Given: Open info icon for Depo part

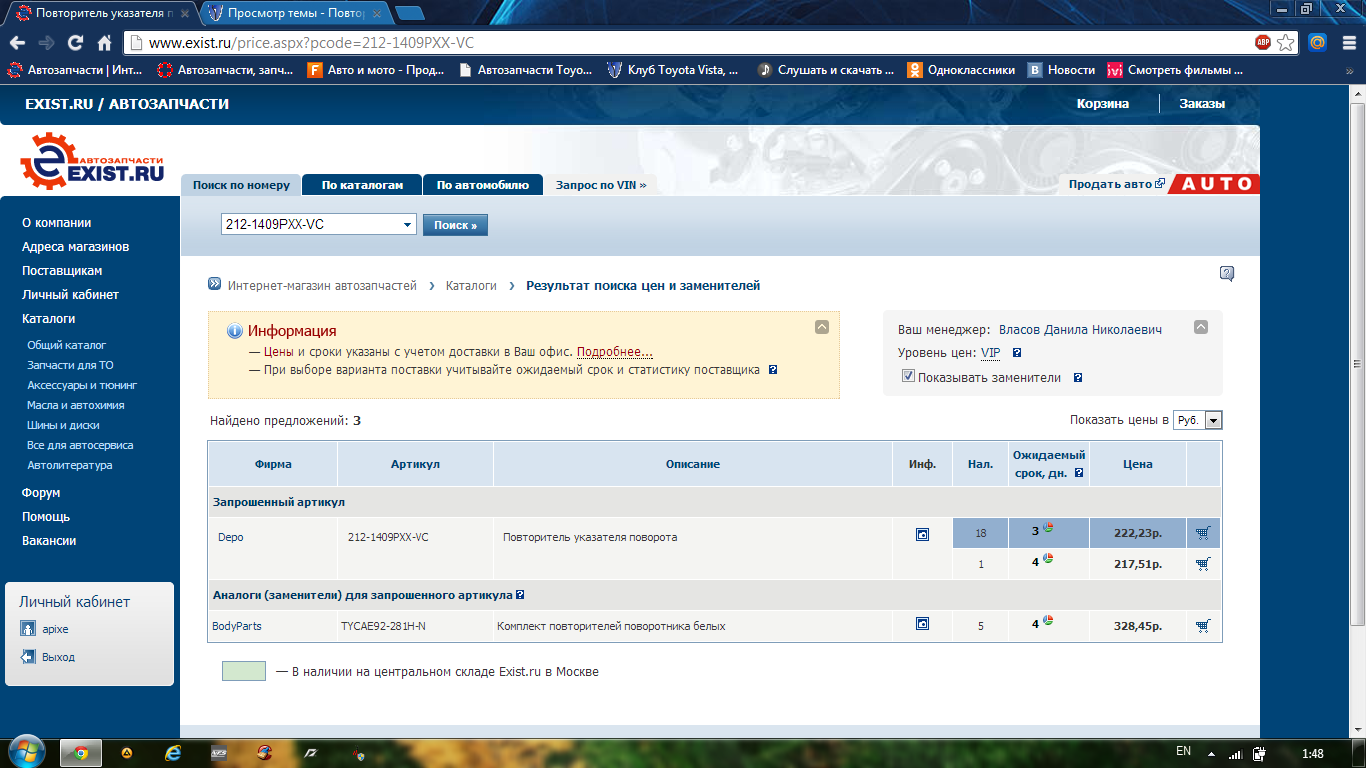Looking at the screenshot, I should pos(922,535).
